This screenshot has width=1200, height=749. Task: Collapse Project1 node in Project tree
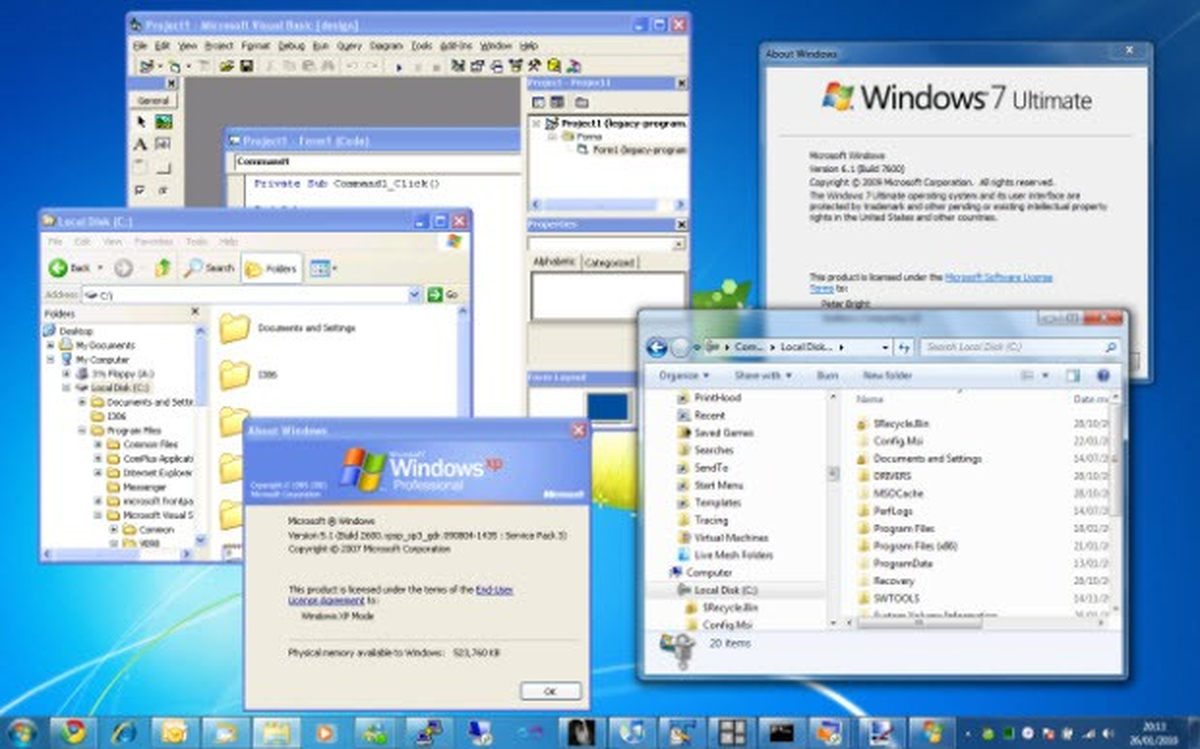pos(536,124)
